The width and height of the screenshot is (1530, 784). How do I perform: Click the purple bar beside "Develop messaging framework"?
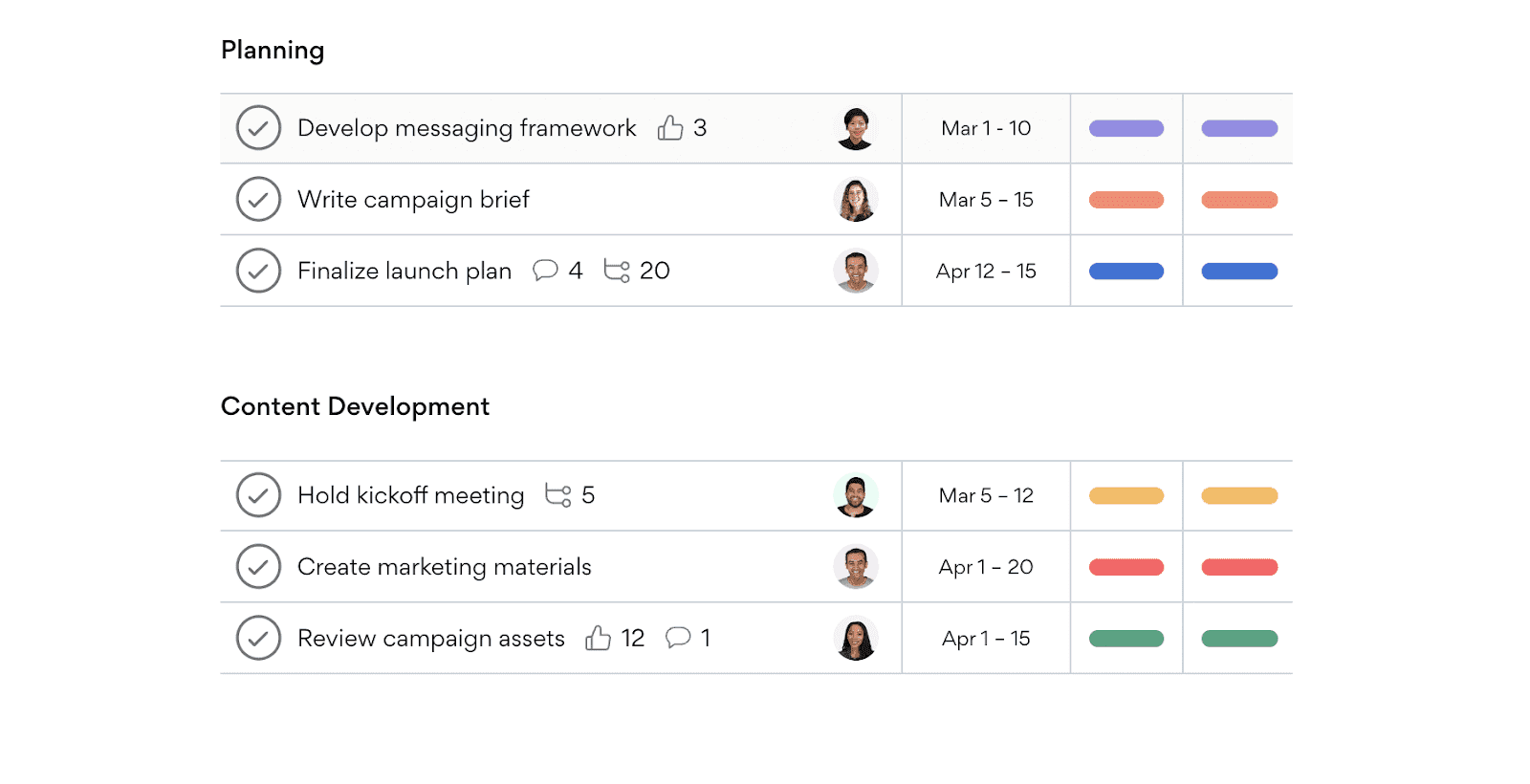tap(1126, 127)
